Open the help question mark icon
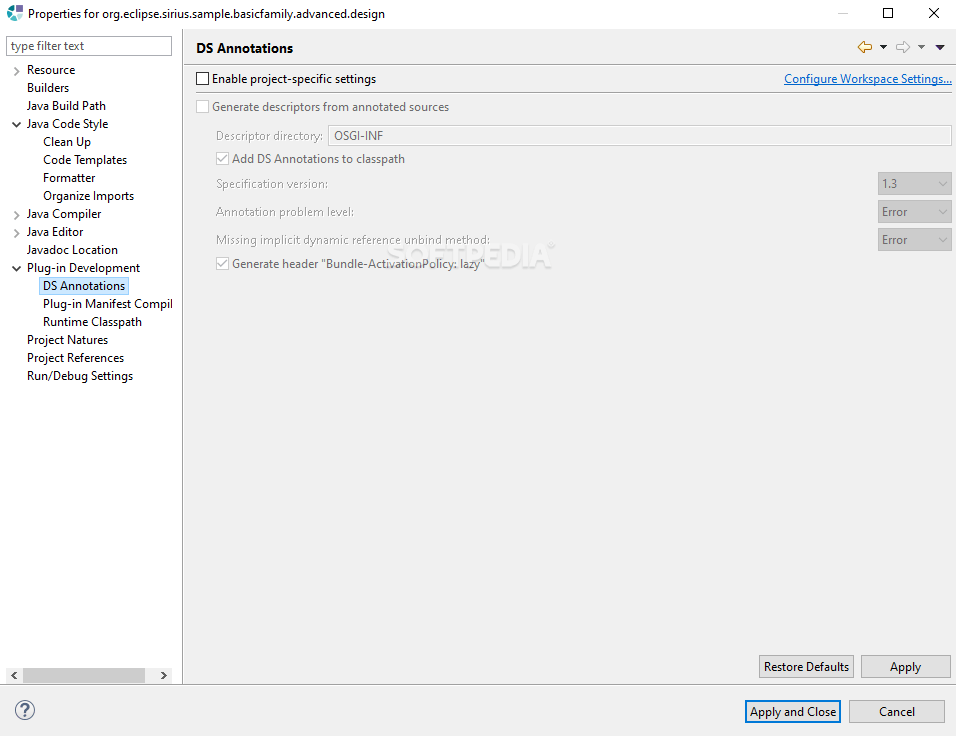This screenshot has height=736, width=956. (24, 710)
